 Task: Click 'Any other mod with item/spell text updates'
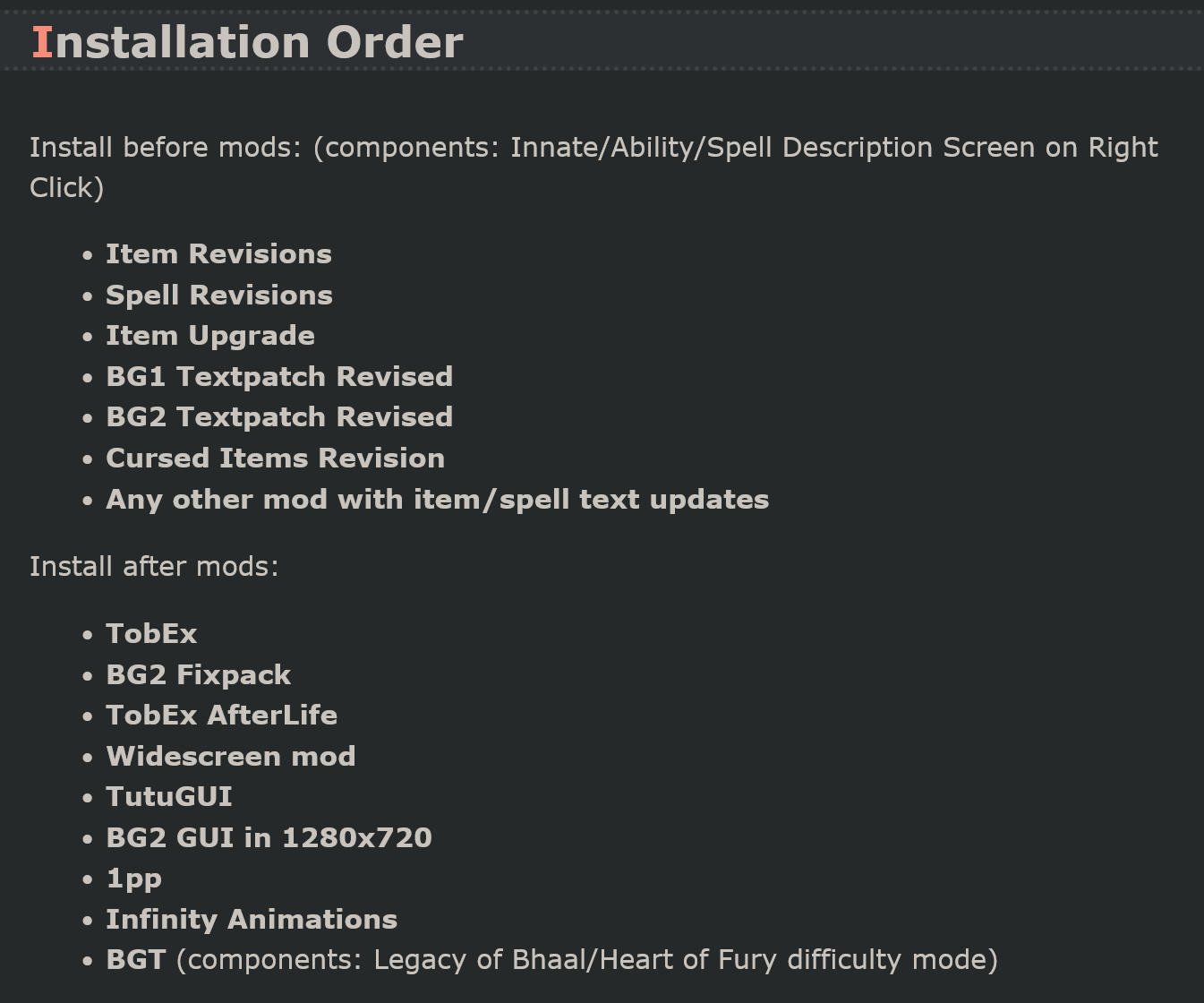click(x=437, y=500)
